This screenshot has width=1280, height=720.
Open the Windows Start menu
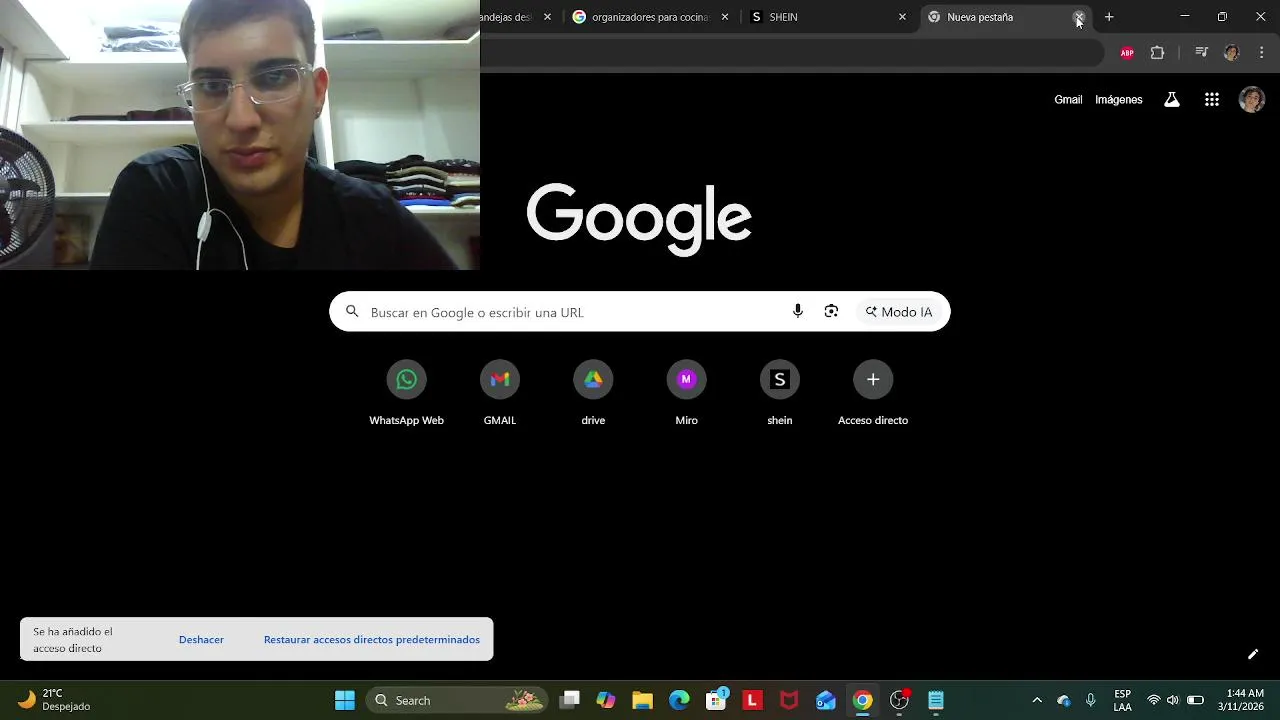[345, 700]
